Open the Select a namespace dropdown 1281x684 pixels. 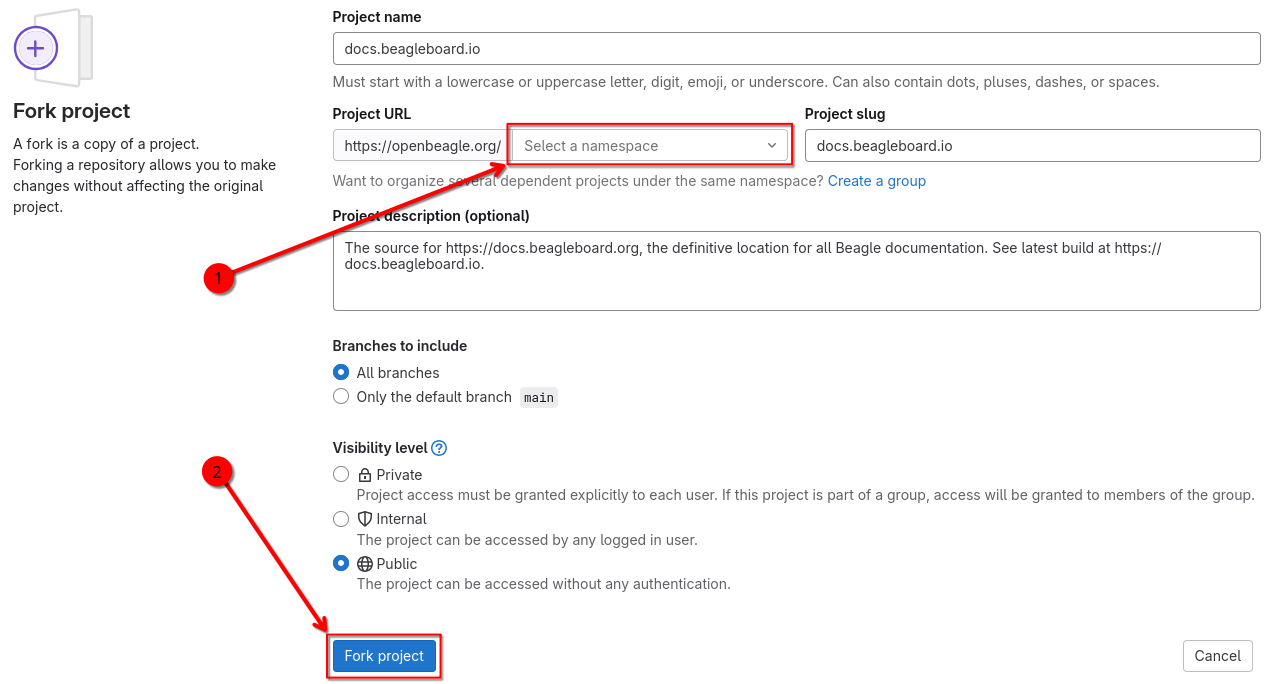coord(640,146)
